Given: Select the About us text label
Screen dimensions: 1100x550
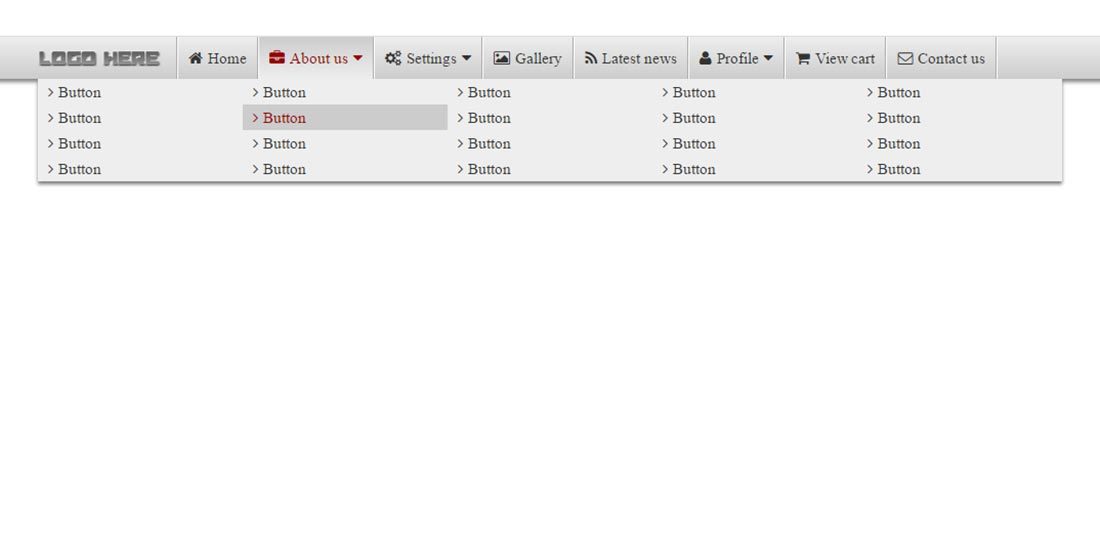Looking at the screenshot, I should pos(318,58).
